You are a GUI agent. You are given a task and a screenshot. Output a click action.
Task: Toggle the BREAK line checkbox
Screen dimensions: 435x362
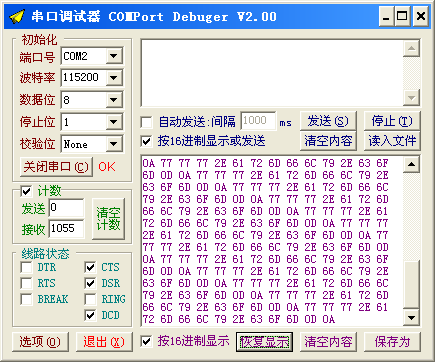[26, 299]
